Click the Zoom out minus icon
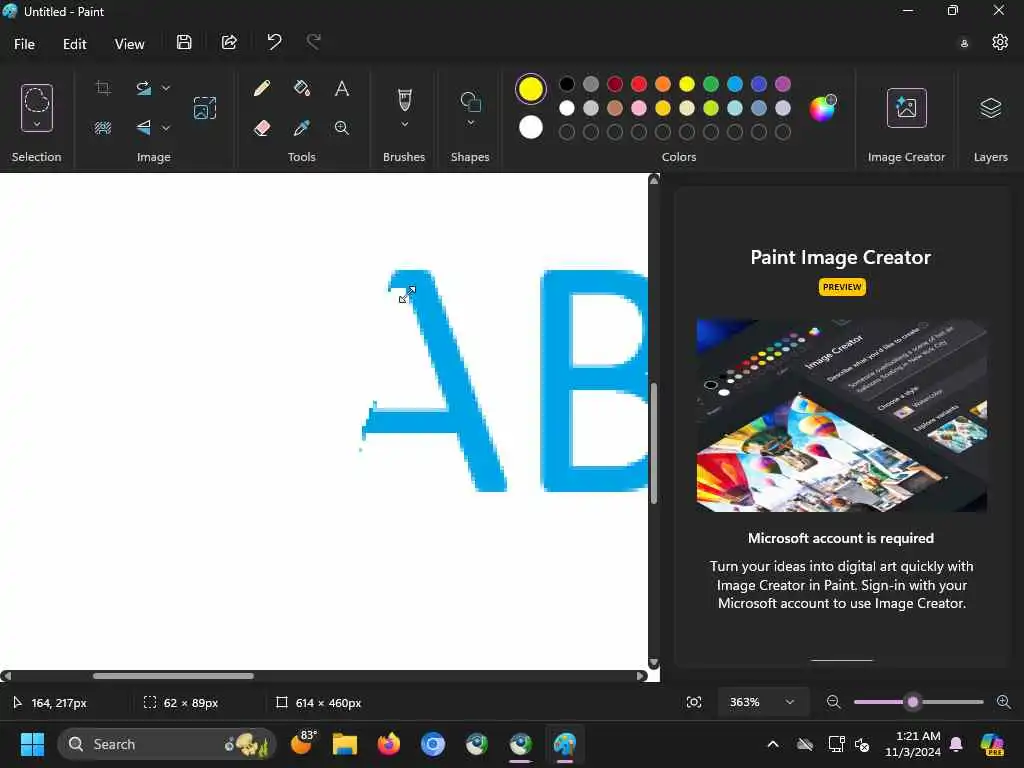The image size is (1024, 768). pos(833,702)
